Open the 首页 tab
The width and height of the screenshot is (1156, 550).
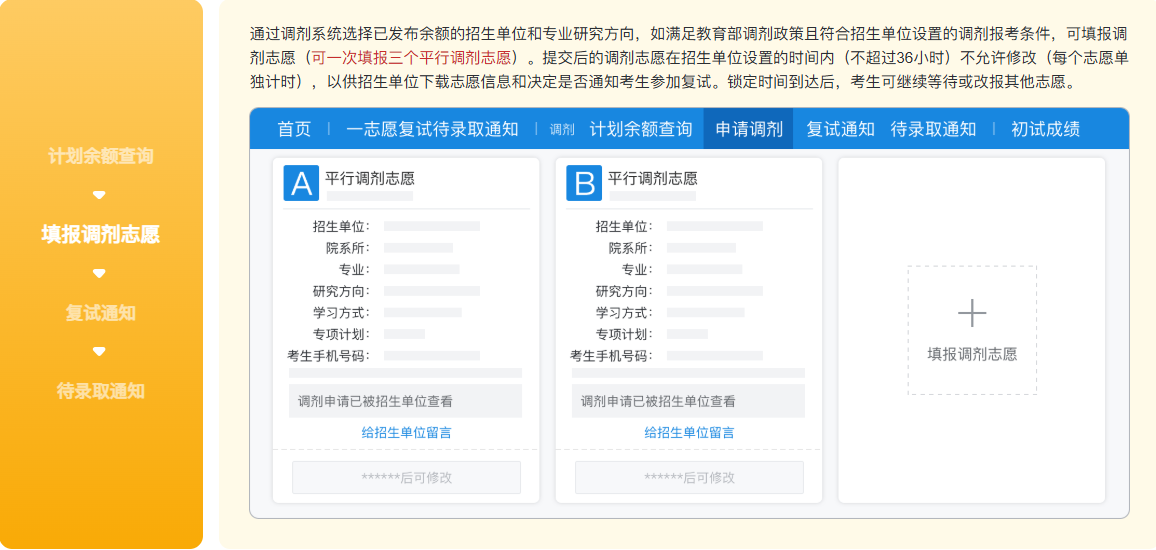pos(294,129)
